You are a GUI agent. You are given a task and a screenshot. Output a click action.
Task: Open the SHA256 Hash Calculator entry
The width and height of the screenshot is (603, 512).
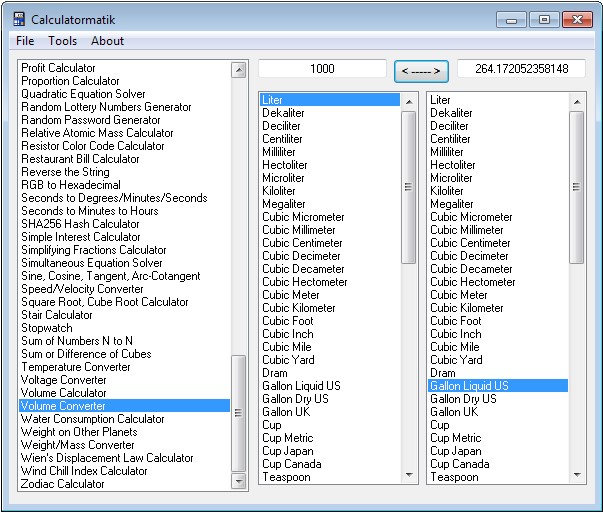(81, 224)
